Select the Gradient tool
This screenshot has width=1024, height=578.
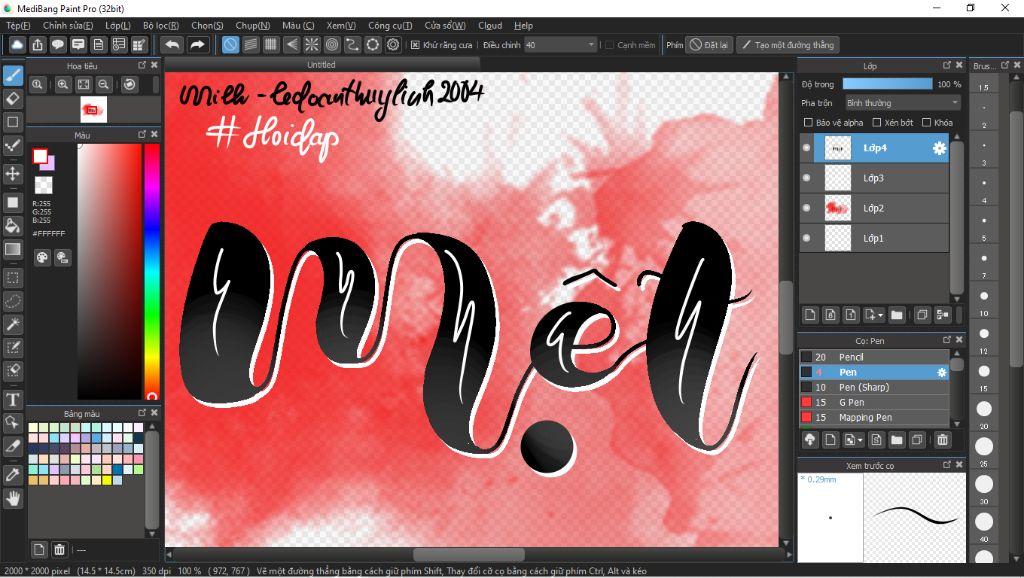[x=12, y=249]
